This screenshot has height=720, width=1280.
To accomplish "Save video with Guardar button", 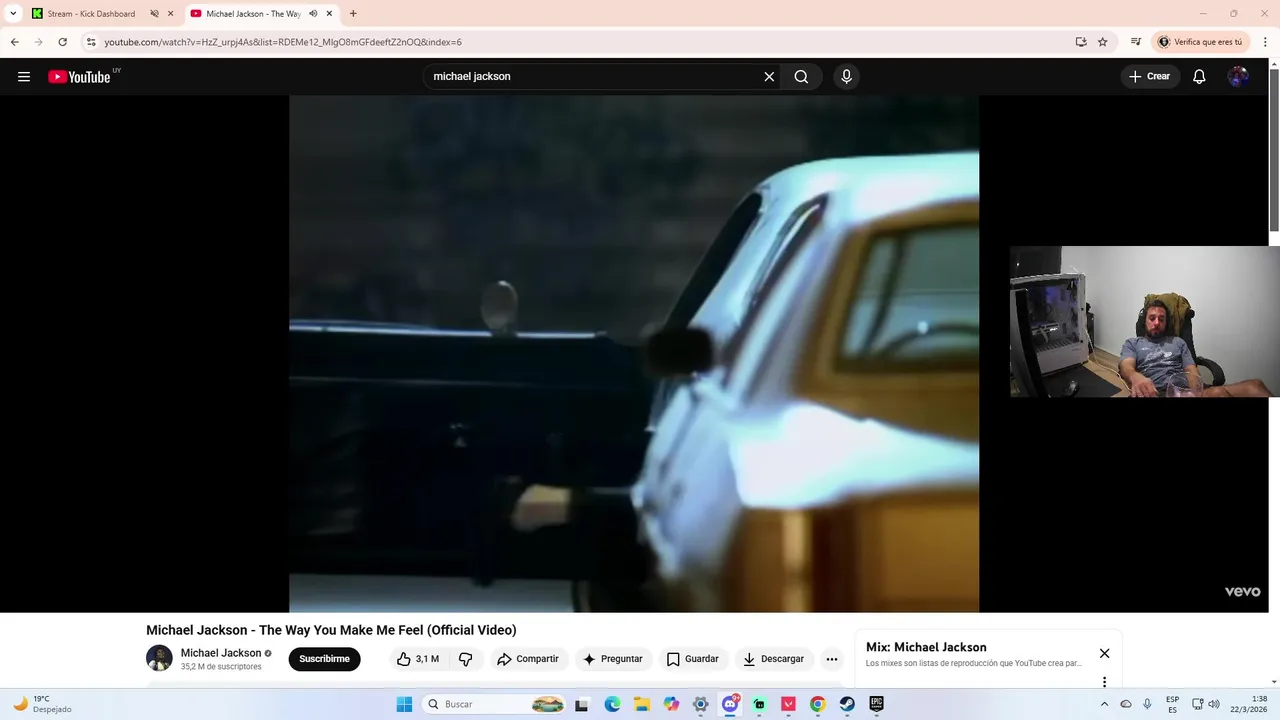I will [x=693, y=659].
